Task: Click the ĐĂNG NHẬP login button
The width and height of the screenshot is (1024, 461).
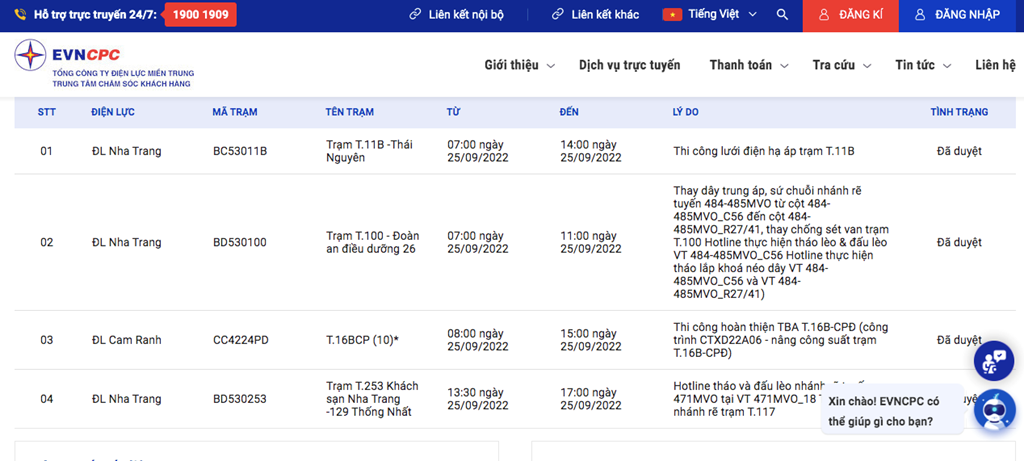Action: [966, 15]
